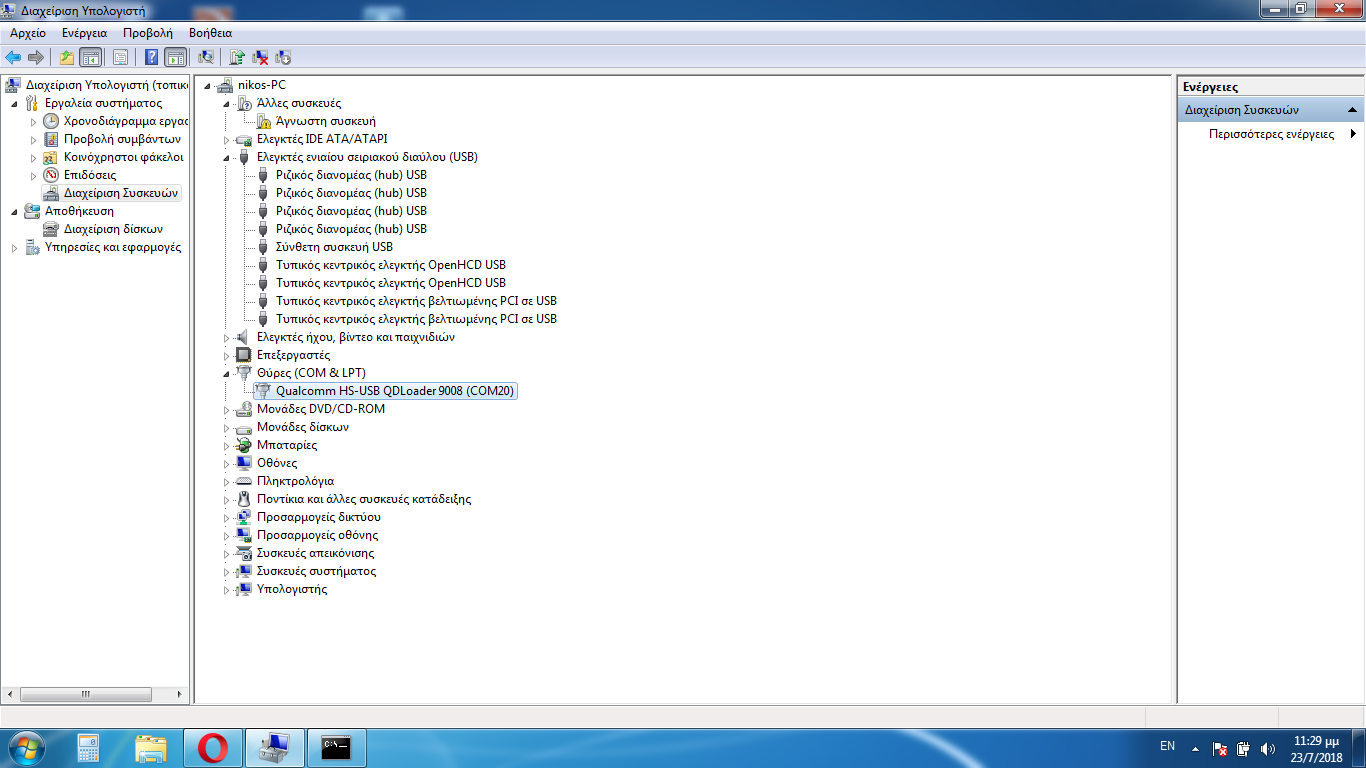This screenshot has height=768, width=1366.
Task: Click the Back arrow in the toolbar
Action: (13, 57)
